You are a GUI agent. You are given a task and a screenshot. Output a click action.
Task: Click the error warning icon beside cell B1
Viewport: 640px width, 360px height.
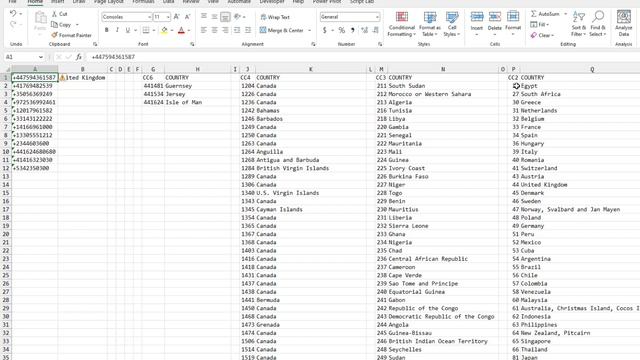[x=62, y=78]
